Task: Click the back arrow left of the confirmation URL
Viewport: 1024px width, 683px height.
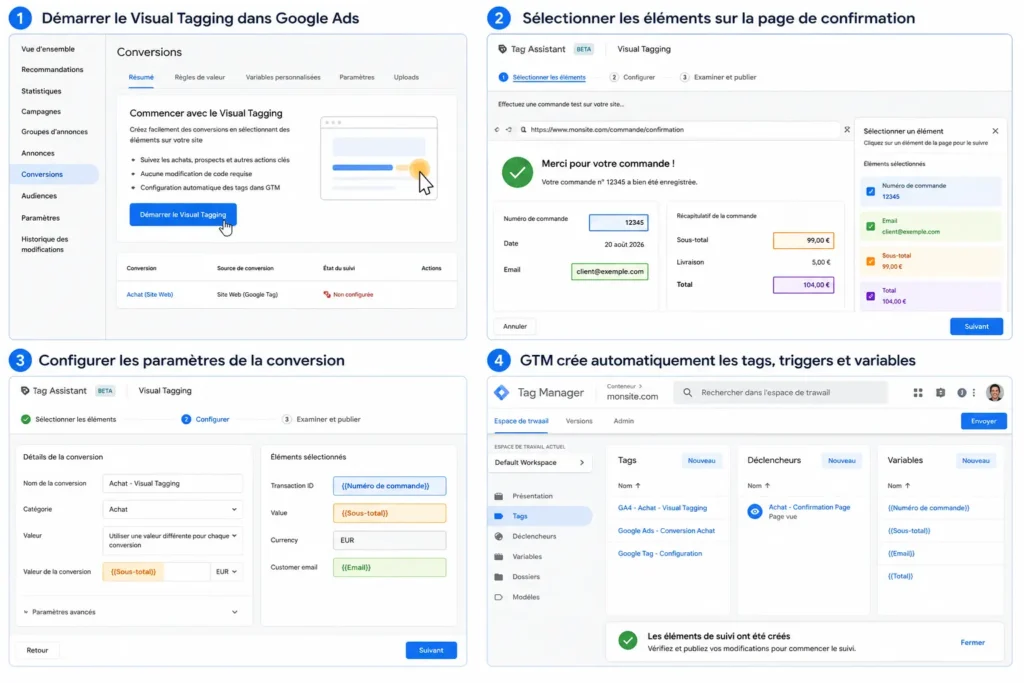Action: tap(497, 130)
